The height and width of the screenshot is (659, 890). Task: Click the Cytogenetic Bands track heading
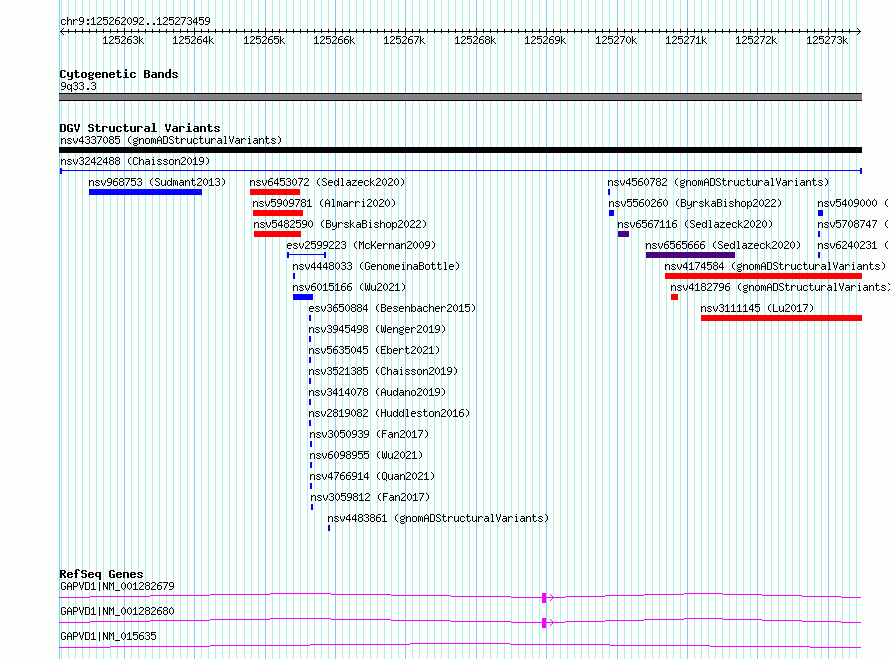[119, 74]
